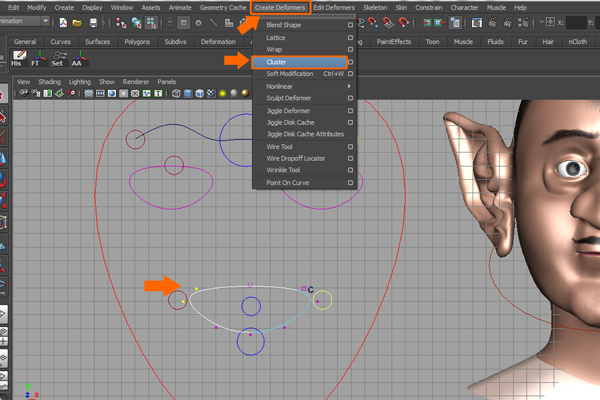Open Sculpt Deformer options box
600x400 pixels.
pos(350,98)
